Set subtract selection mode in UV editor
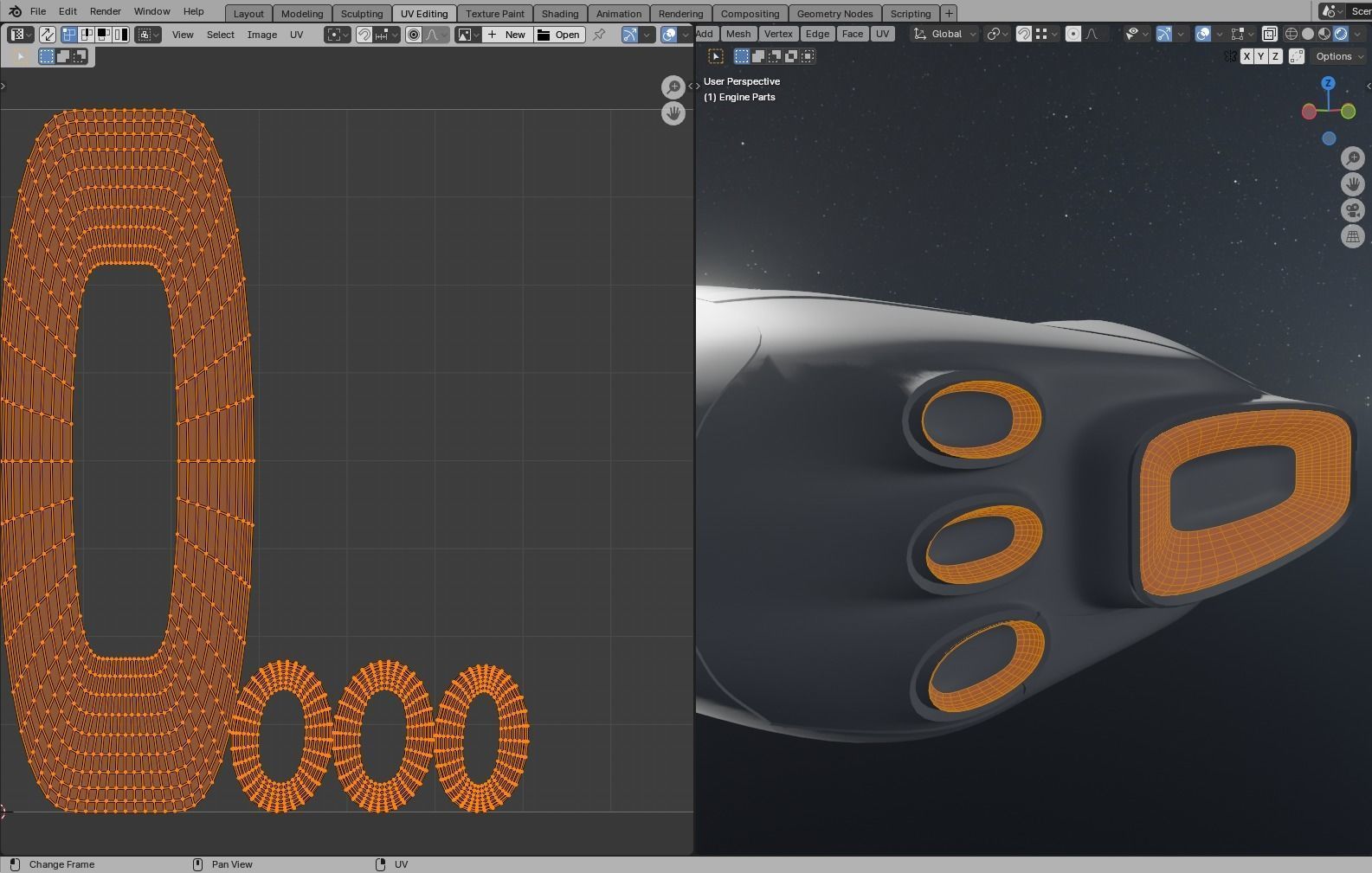Viewport: 1372px width, 873px height. pos(80,56)
